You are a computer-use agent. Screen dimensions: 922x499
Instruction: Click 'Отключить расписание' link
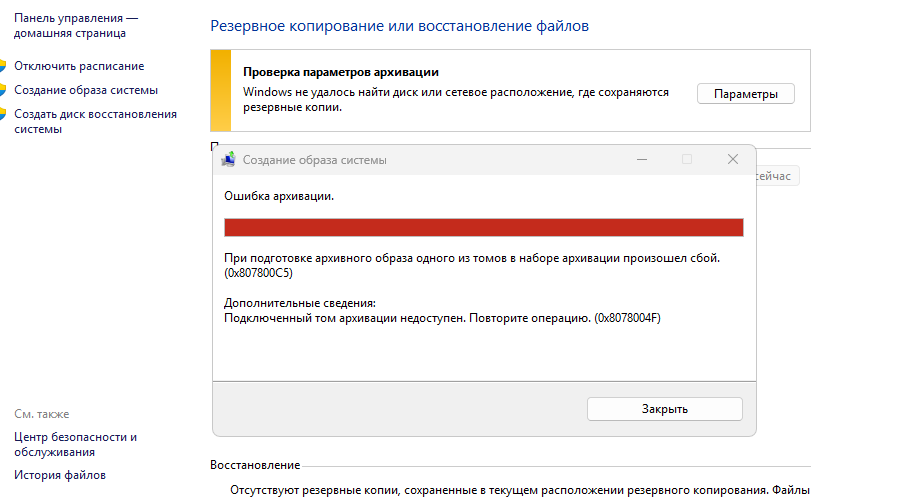click(79, 66)
